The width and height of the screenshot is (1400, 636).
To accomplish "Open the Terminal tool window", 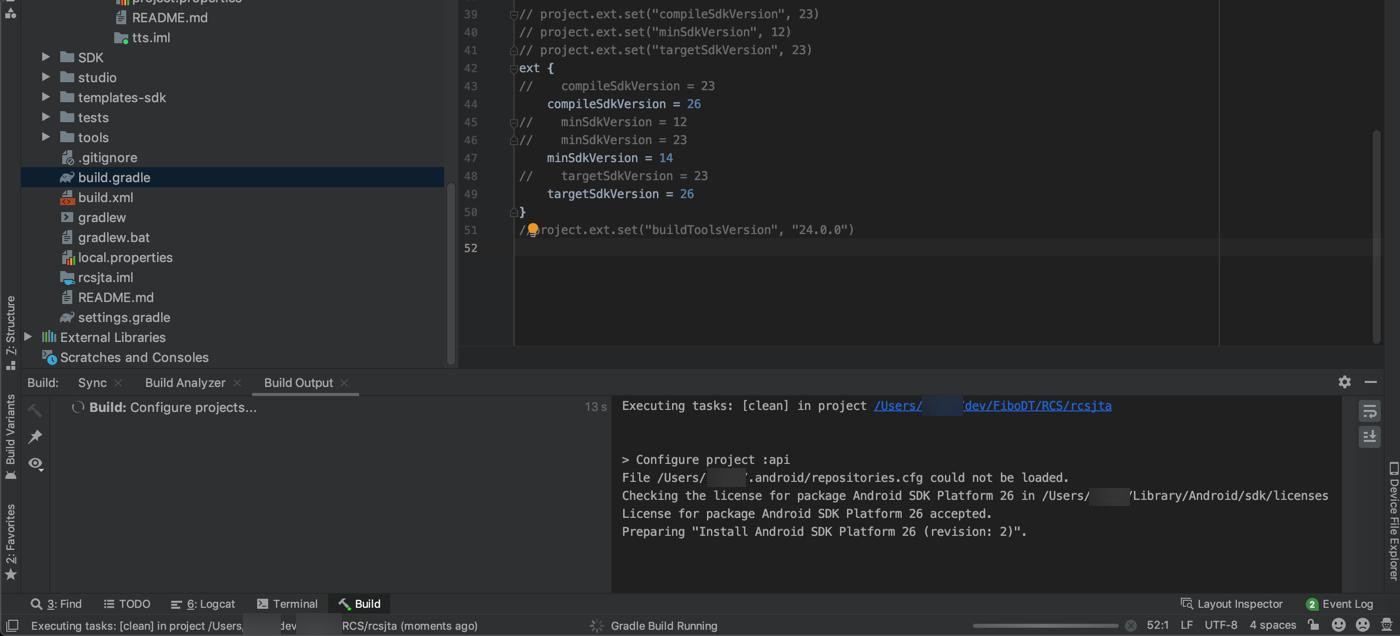I will click(x=287, y=604).
